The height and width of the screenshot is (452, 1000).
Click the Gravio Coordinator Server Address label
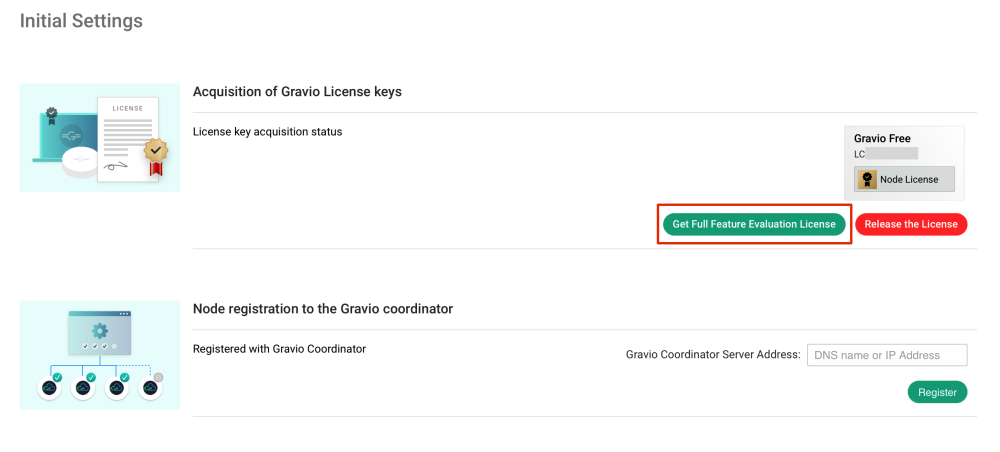click(713, 355)
